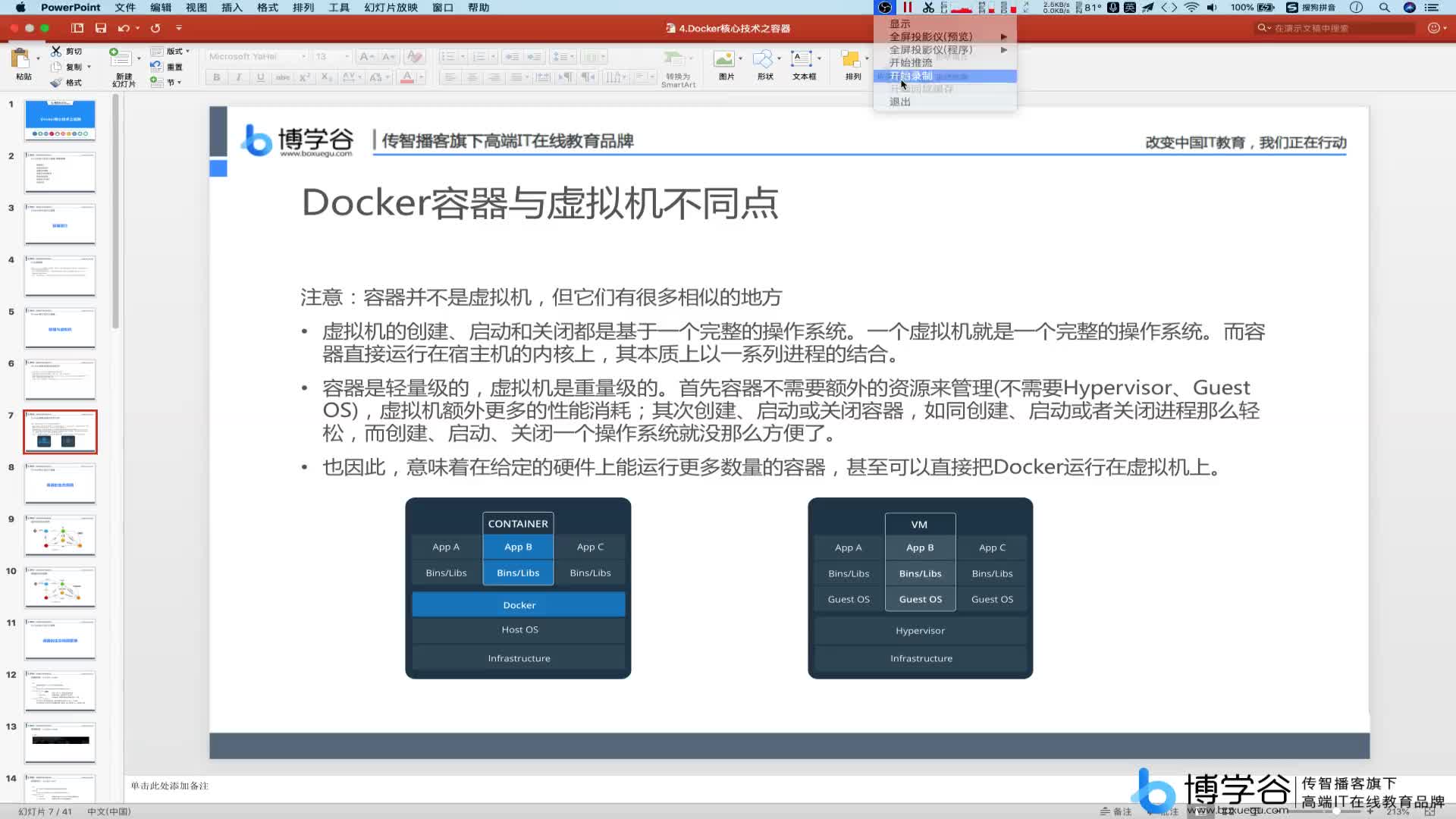Open the 节 section dropdown
The image size is (1456, 819).
coord(166,82)
